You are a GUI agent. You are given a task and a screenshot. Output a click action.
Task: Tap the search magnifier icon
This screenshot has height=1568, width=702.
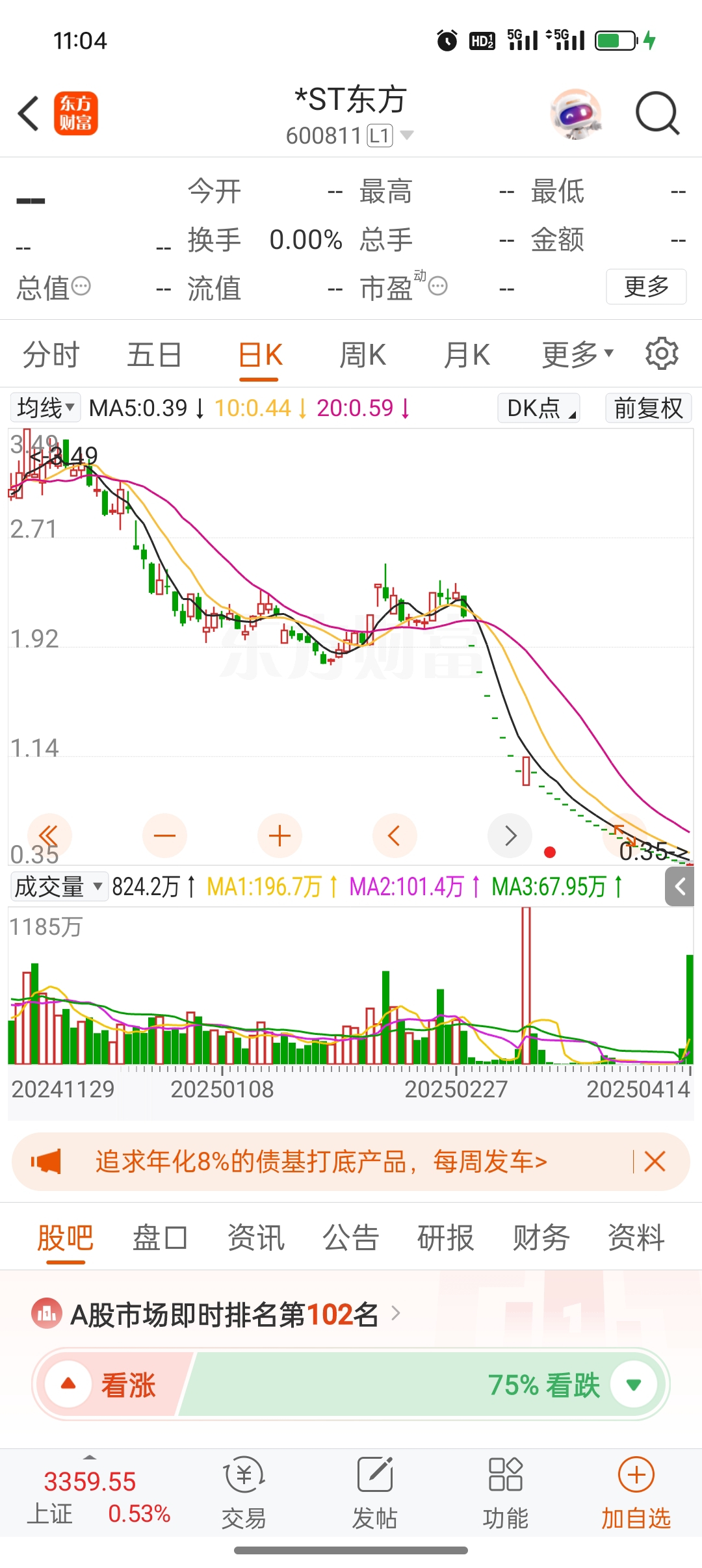click(657, 113)
